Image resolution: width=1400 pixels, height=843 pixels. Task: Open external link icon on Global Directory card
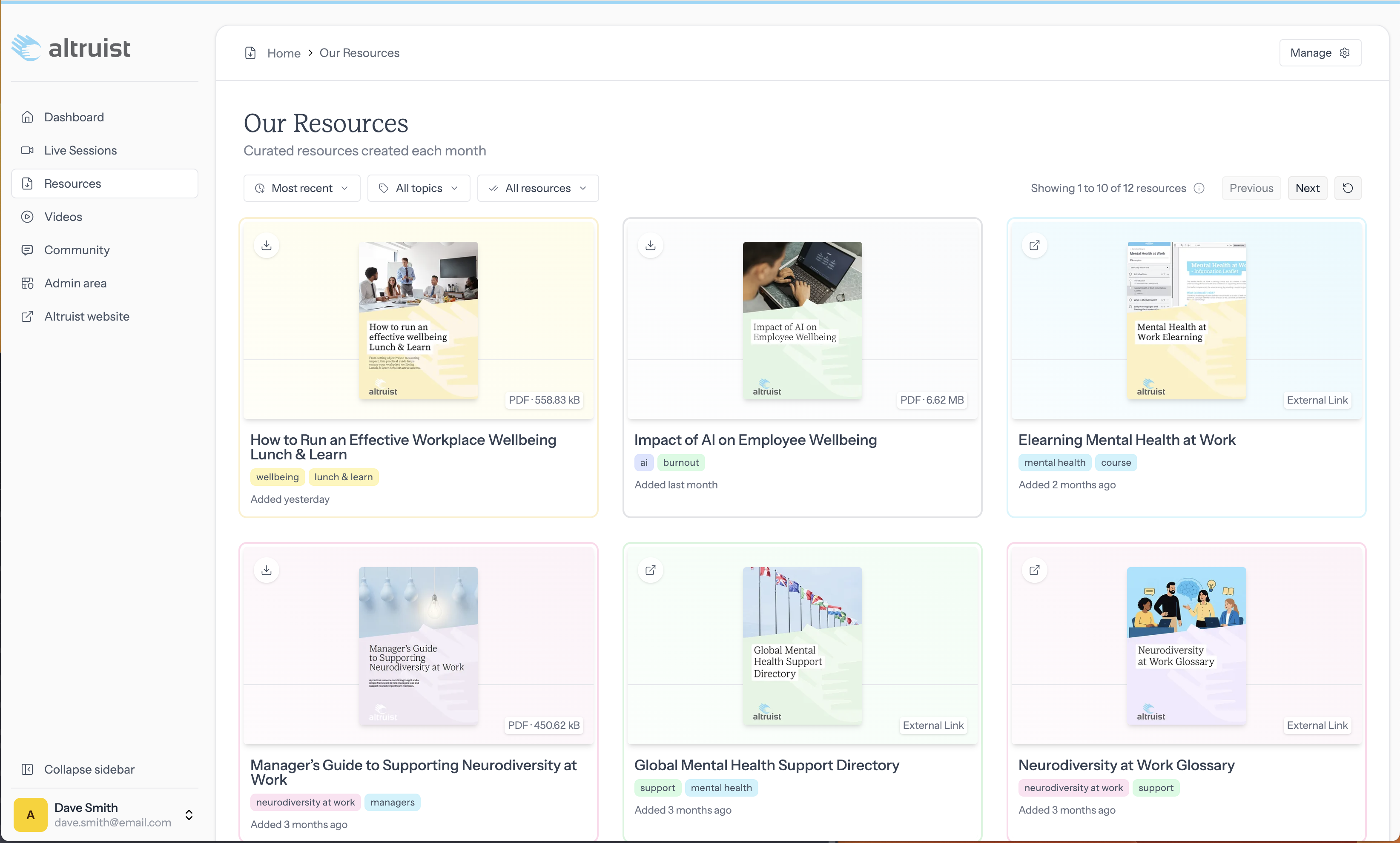pyautogui.click(x=650, y=571)
